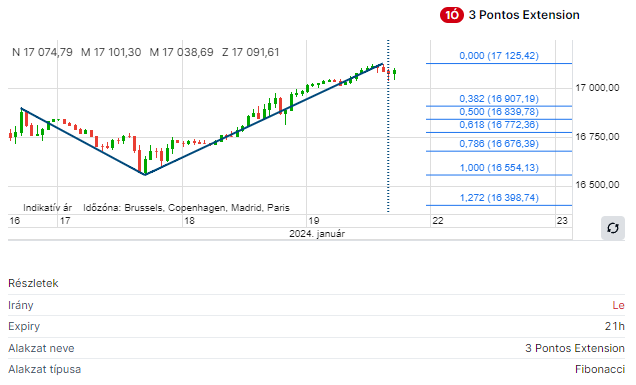Click the M 17 101,30 high value
This screenshot has height=385, width=636.
pos(111,52)
